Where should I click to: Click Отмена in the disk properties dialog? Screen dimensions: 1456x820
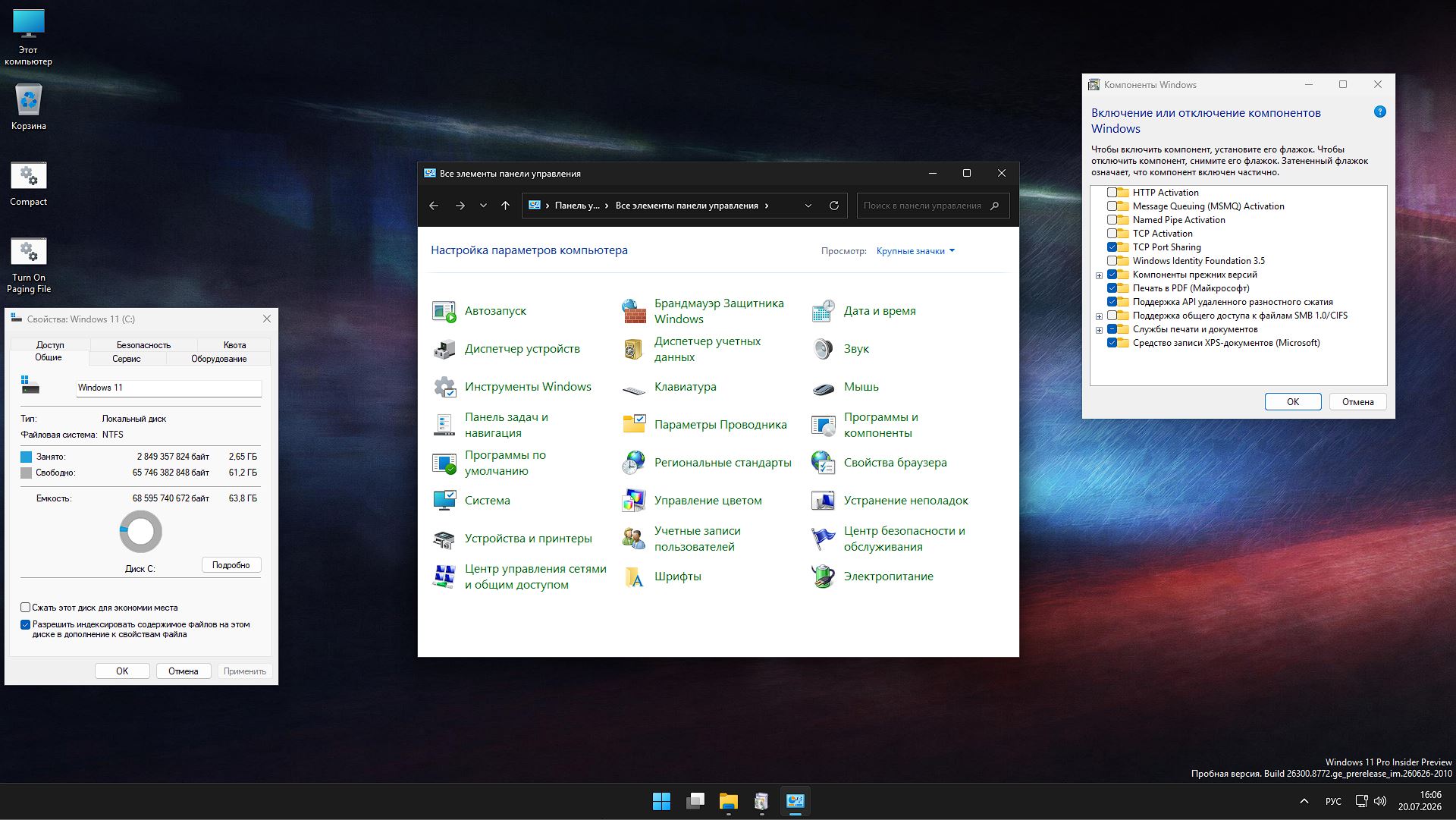coord(184,671)
